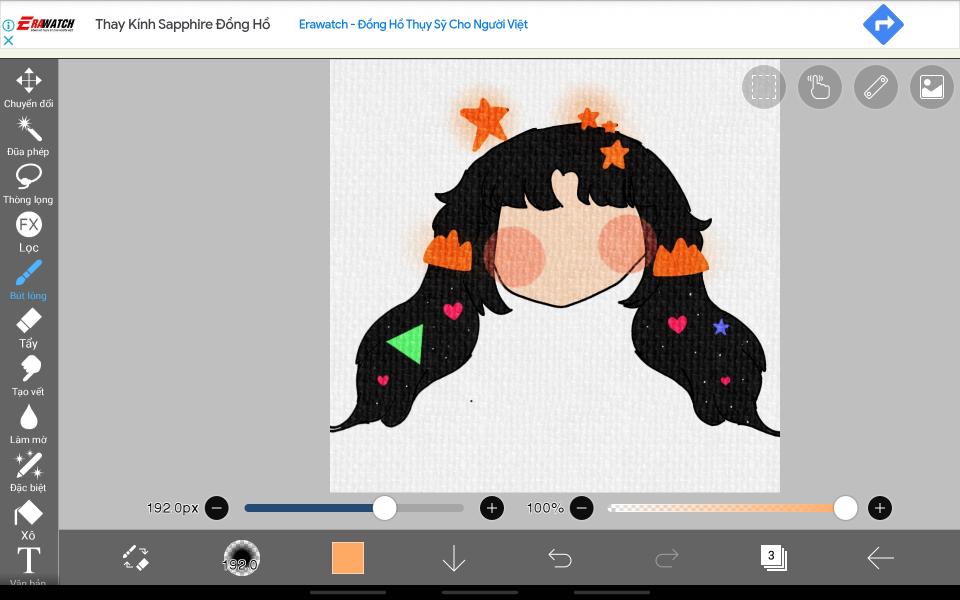
Task: Increase brush thickness with plus button
Action: tap(492, 508)
